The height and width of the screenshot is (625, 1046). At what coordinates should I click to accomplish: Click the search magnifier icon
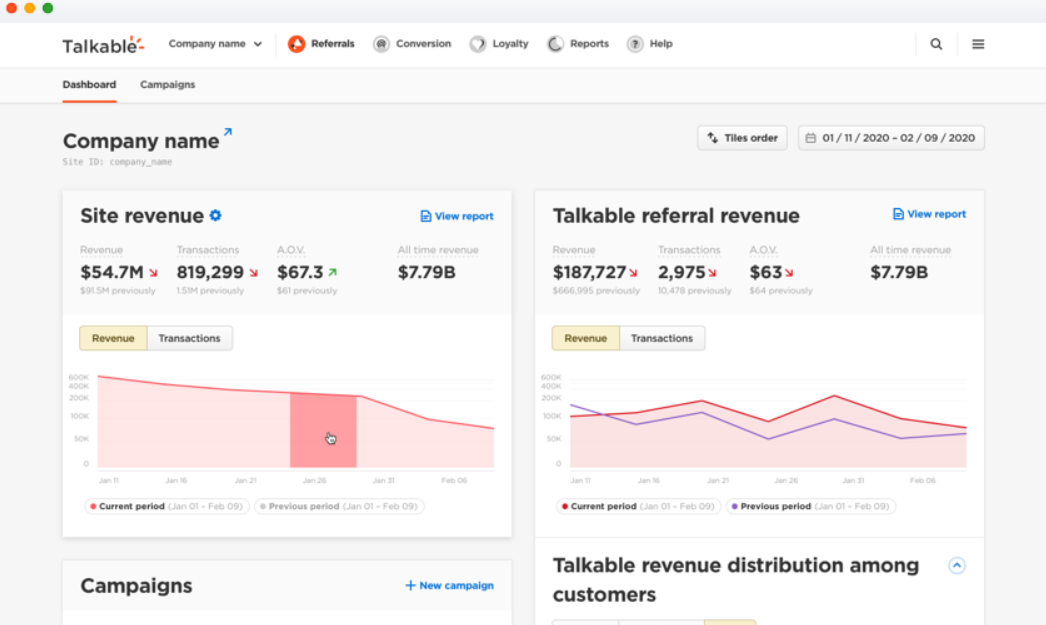point(936,44)
